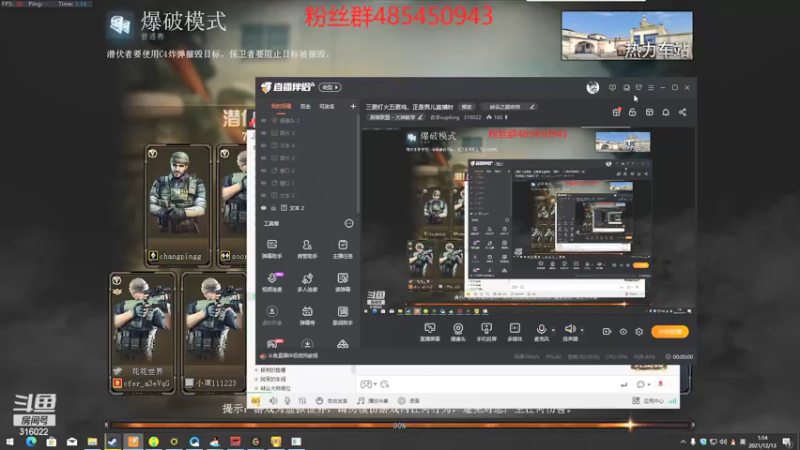Image resolution: width=800 pixels, height=450 pixels.
Task: Expand the pill button next to app logo
Action: coord(330,87)
